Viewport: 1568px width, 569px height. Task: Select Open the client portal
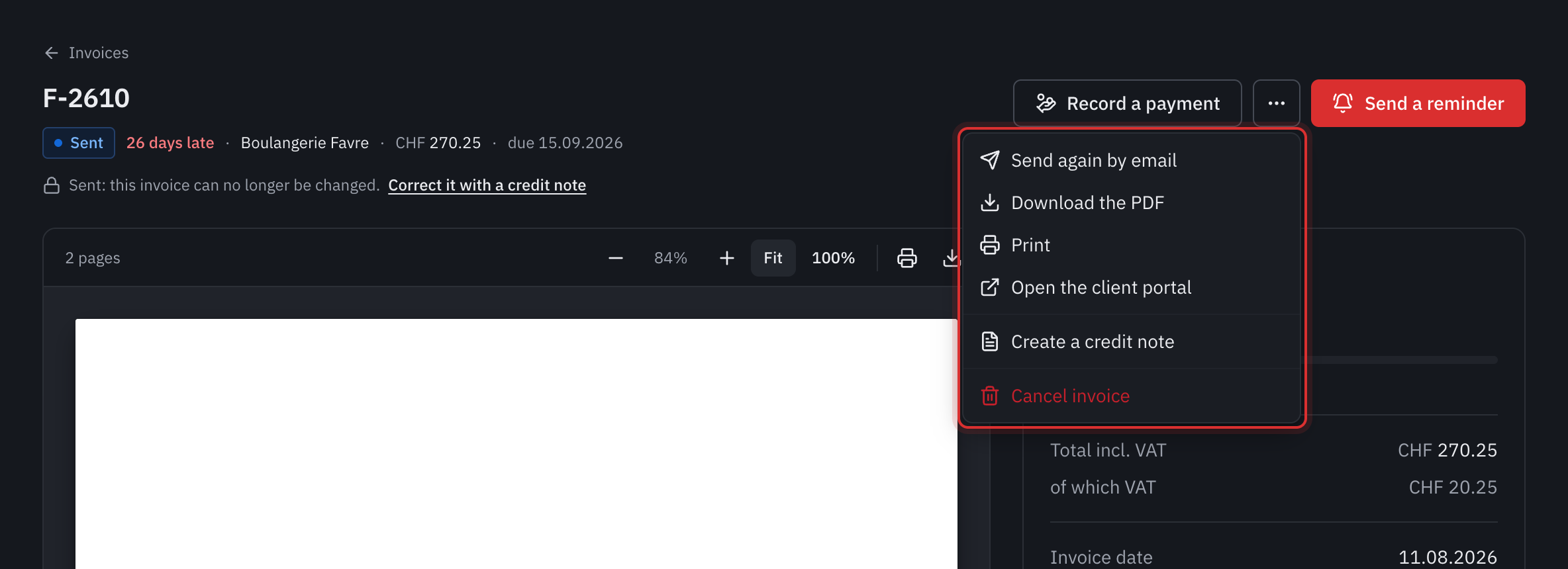(1132, 287)
